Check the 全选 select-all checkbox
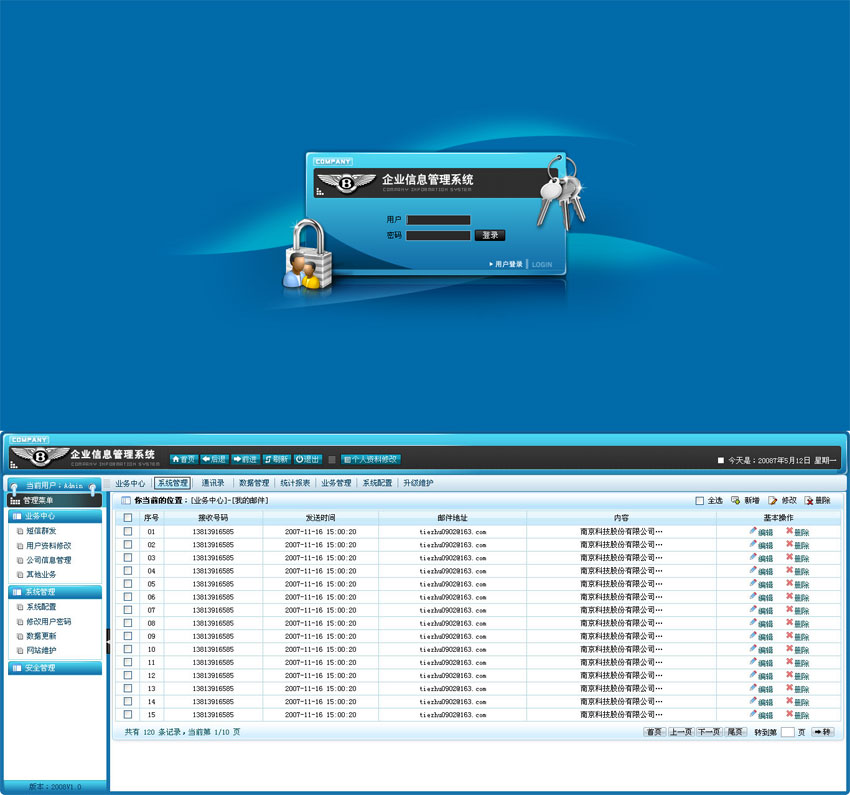850x795 pixels. 700,501
